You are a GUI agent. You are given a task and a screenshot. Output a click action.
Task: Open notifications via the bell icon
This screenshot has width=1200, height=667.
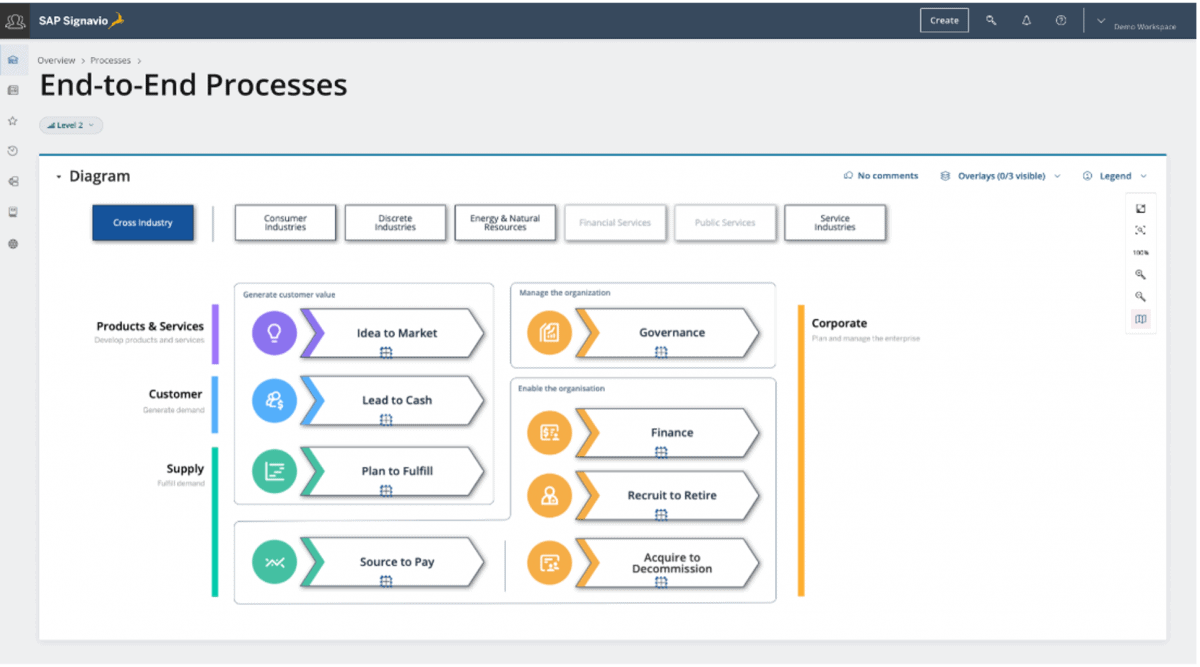click(x=1026, y=20)
